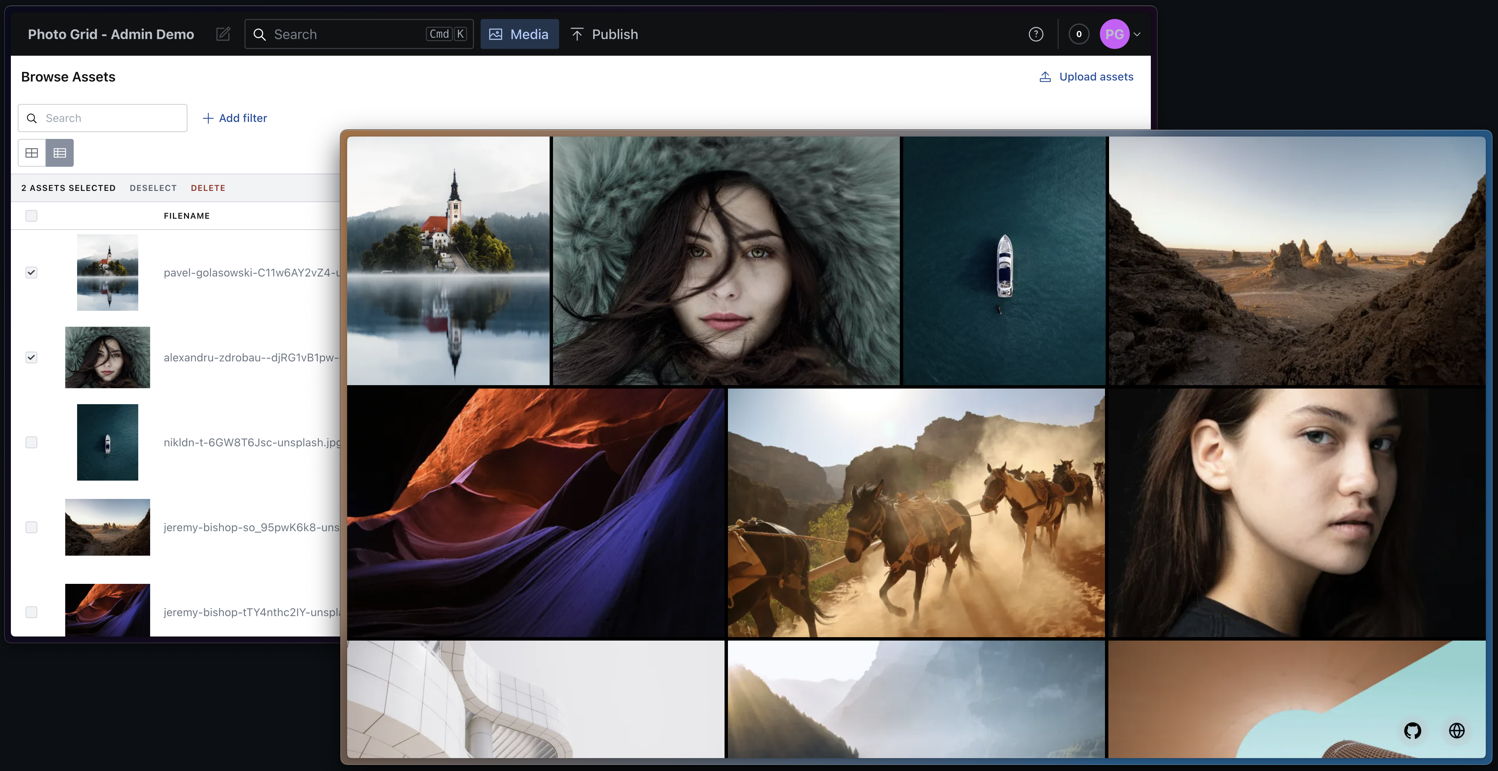
Task: Open the GitHub icon on photo grid
Action: 1413,730
